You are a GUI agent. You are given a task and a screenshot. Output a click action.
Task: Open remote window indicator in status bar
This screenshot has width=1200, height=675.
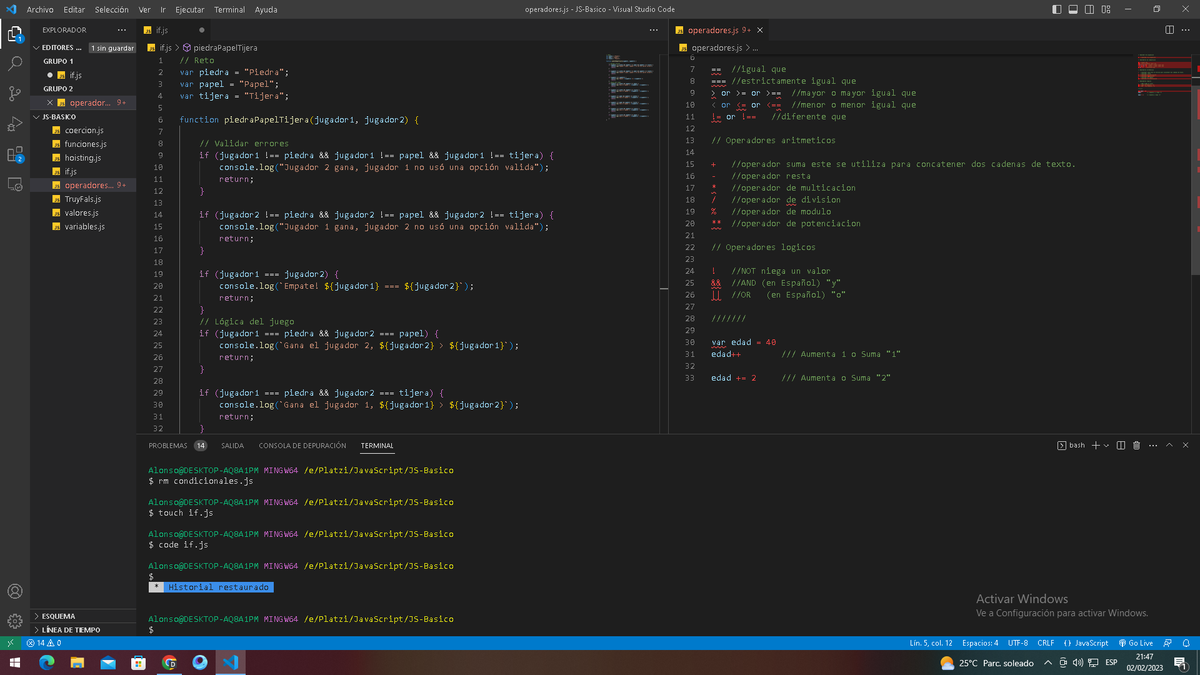pyautogui.click(x=9, y=643)
